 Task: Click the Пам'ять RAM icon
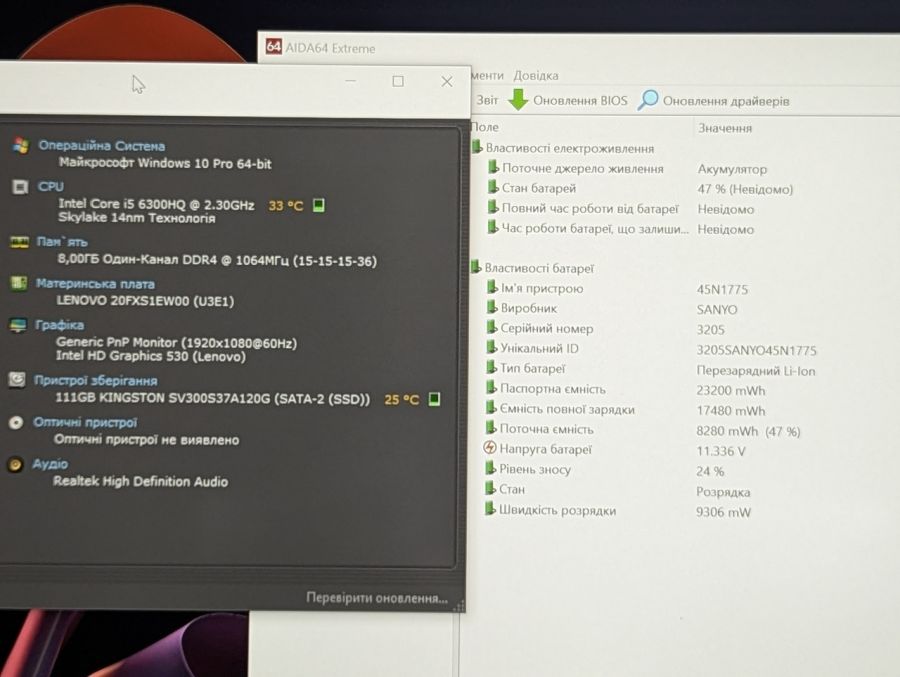tap(20, 242)
